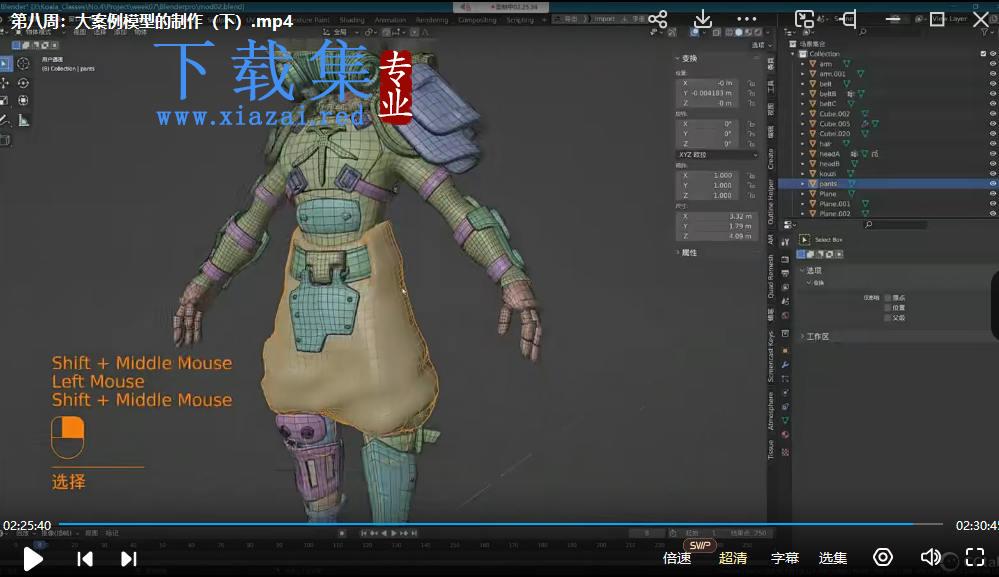This screenshot has height=577, width=999.
Task: Open the 倍速 playback speed menu
Action: coord(677,559)
